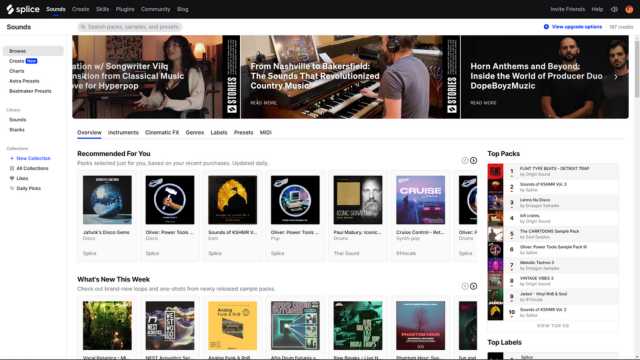Go to next Recommended For You packs

coord(473,160)
